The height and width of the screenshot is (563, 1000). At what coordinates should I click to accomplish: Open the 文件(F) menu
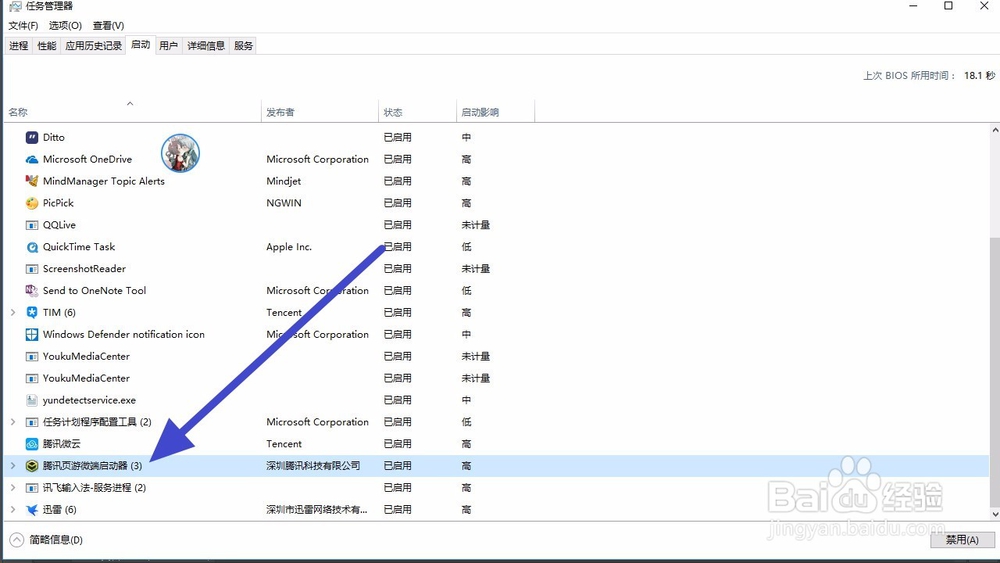pyautogui.click(x=23, y=26)
